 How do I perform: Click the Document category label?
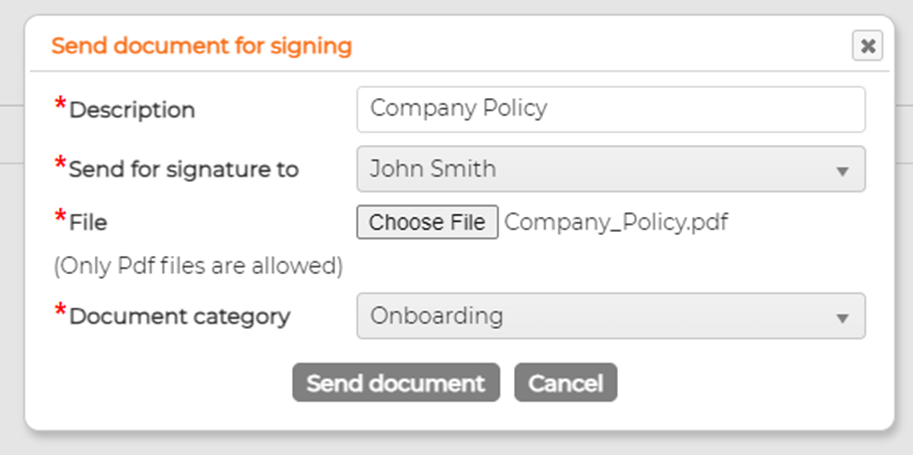point(180,317)
